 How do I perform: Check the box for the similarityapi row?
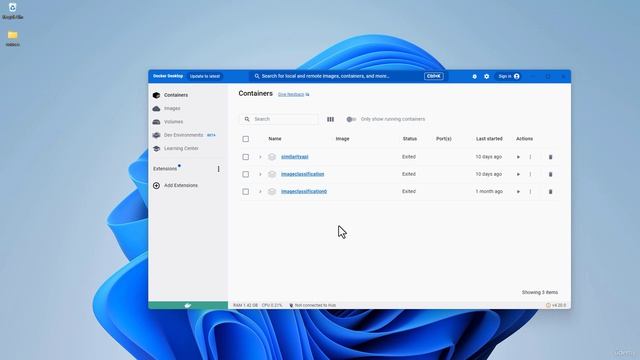245,157
